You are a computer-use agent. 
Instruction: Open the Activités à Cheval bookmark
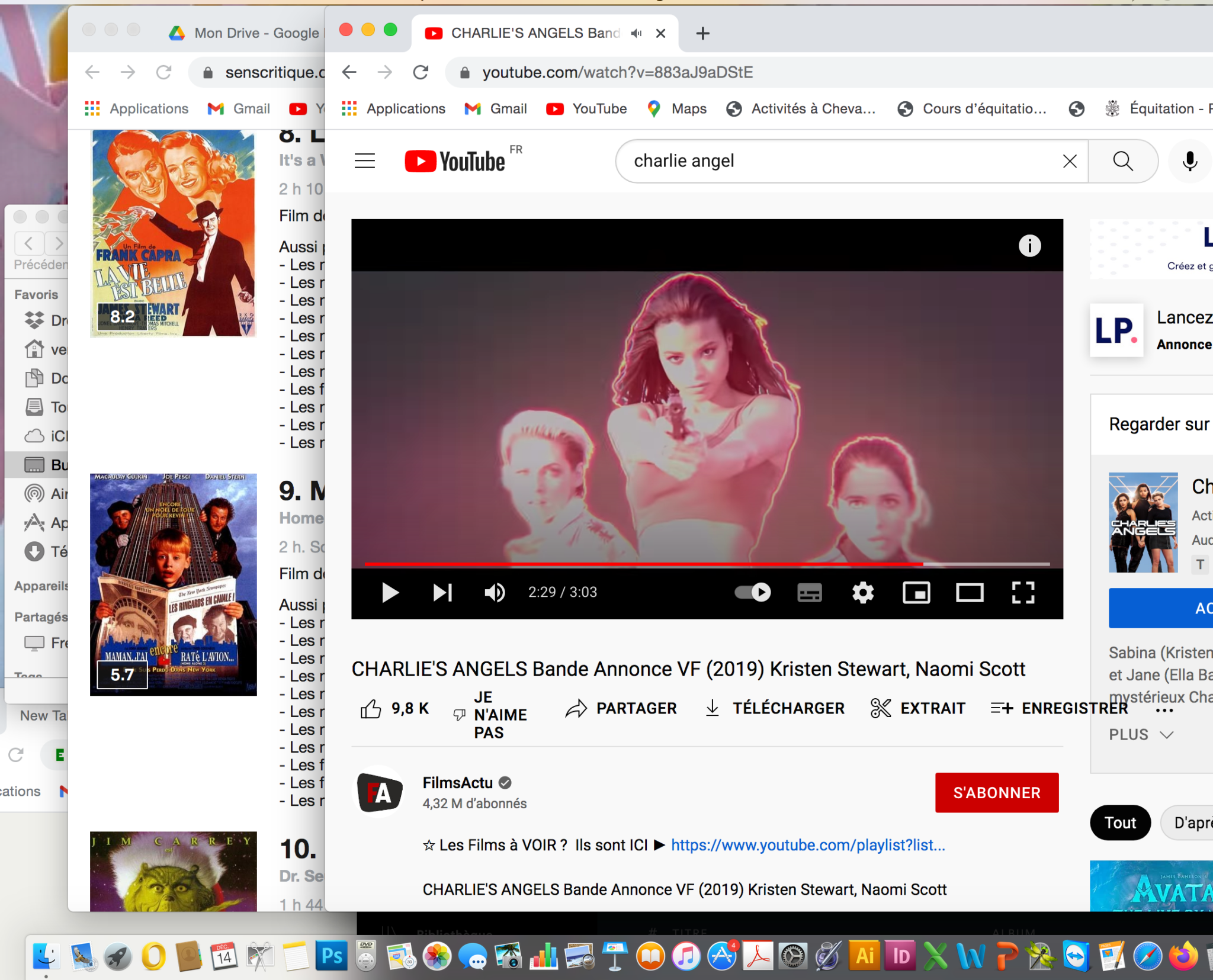[x=801, y=108]
